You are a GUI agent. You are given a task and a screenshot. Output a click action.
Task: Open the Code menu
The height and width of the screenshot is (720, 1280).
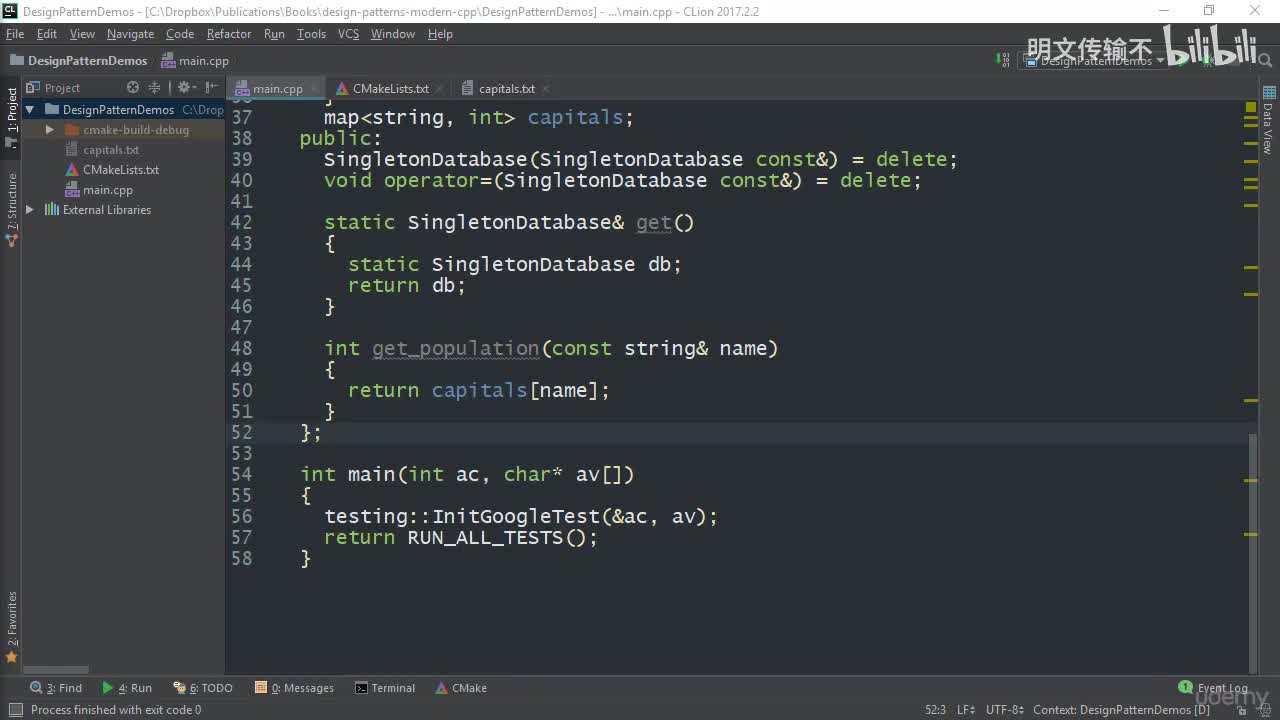click(x=180, y=34)
